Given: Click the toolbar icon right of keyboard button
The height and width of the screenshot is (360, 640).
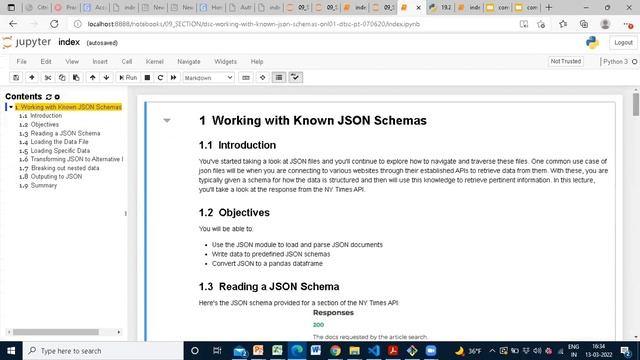Looking at the screenshot, I should (262, 78).
